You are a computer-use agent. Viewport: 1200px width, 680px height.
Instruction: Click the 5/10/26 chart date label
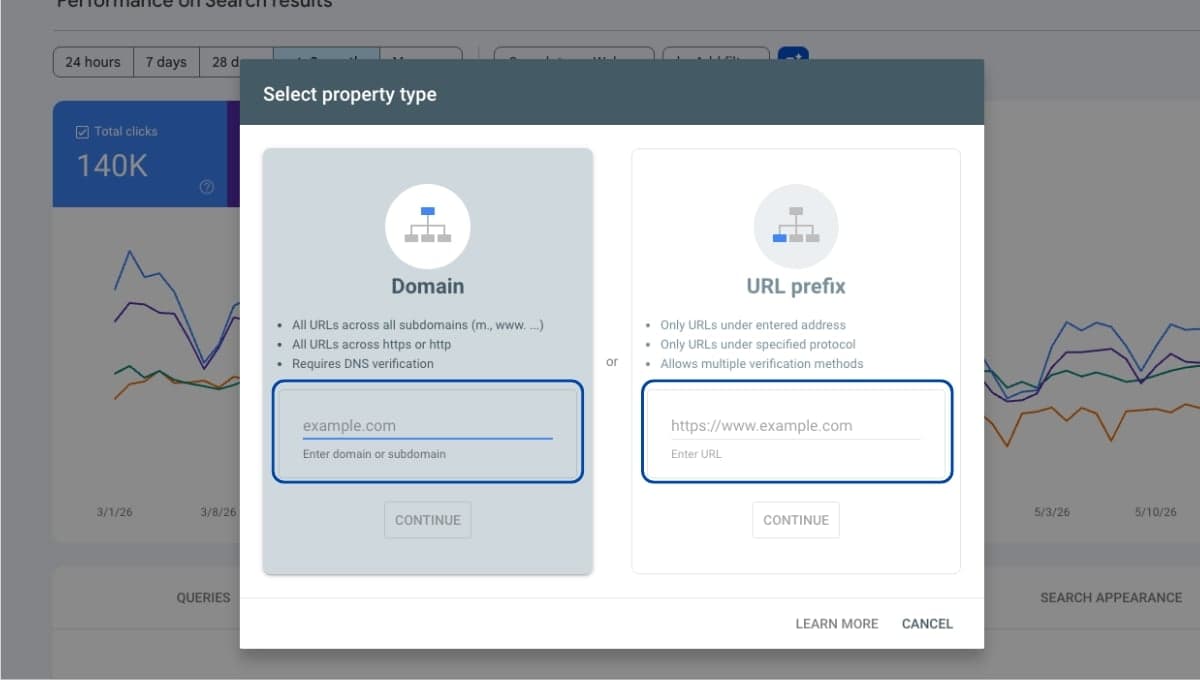pyautogui.click(x=1158, y=512)
